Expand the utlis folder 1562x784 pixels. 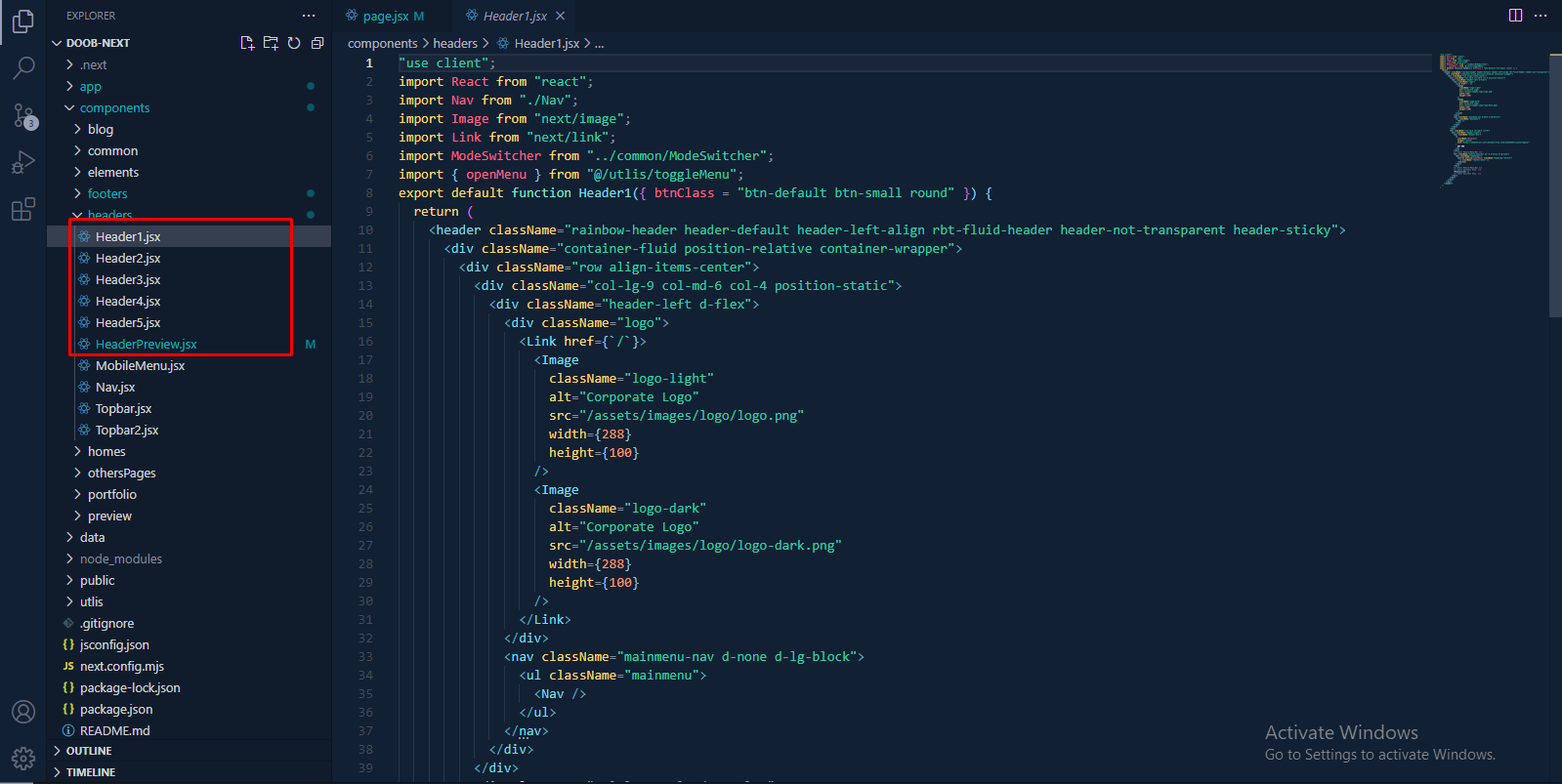[189, 601]
